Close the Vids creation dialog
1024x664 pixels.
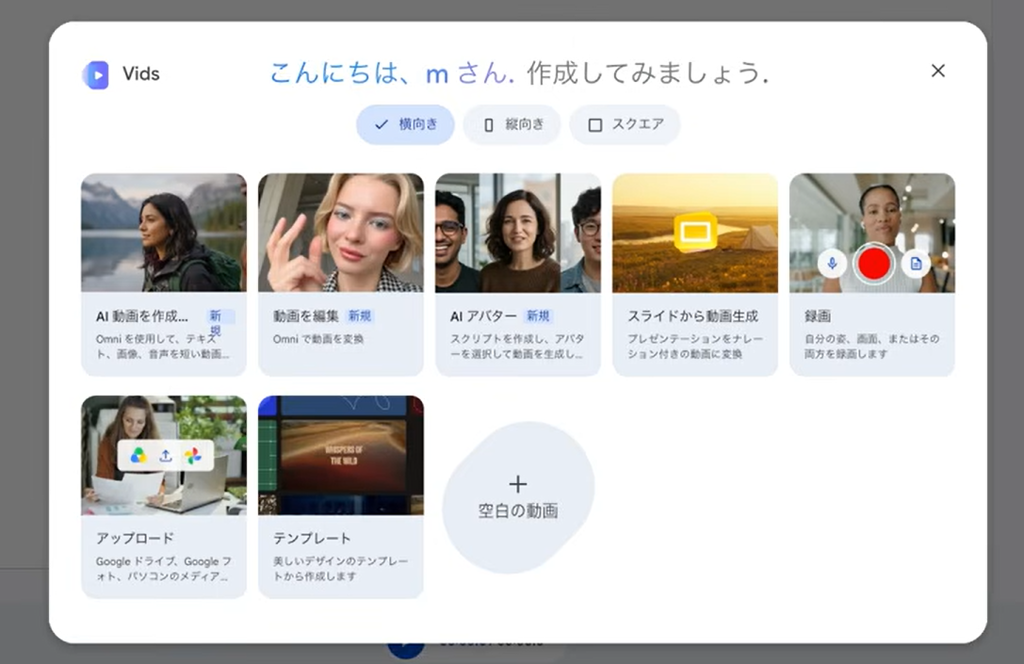pyautogui.click(x=938, y=71)
